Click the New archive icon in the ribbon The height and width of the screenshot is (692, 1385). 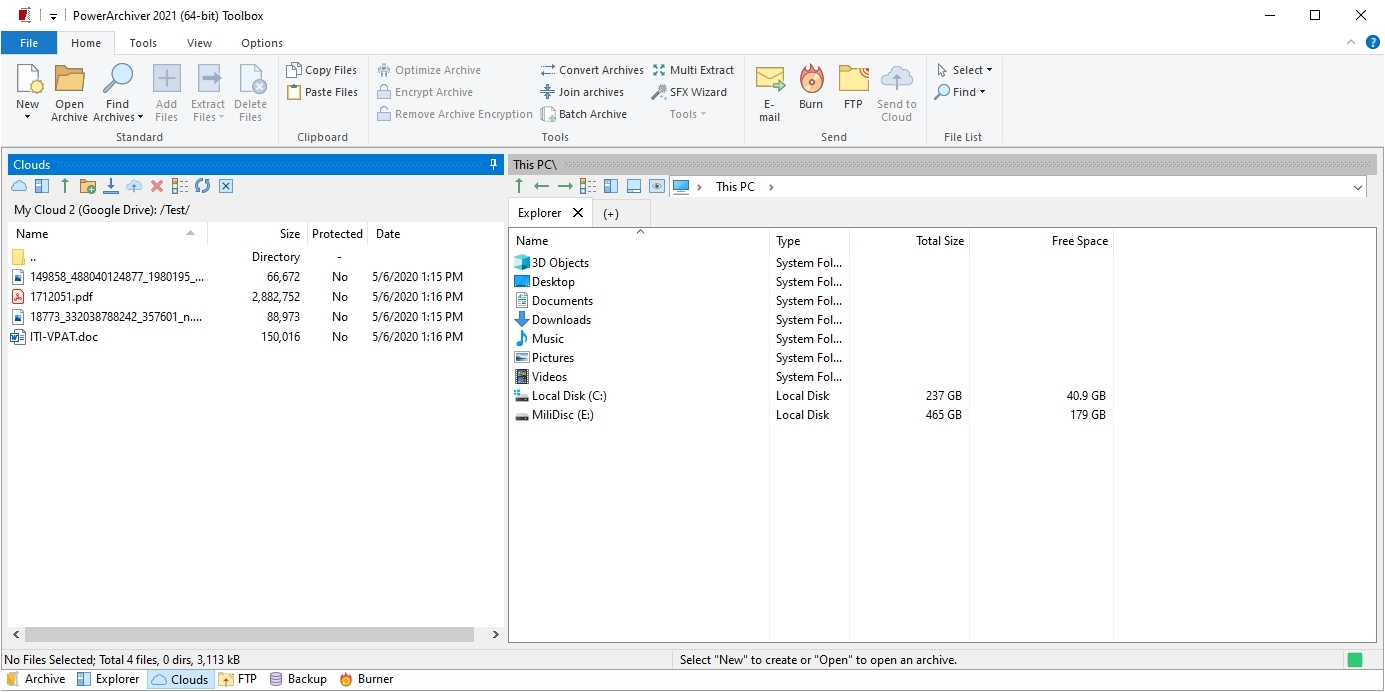point(28,79)
